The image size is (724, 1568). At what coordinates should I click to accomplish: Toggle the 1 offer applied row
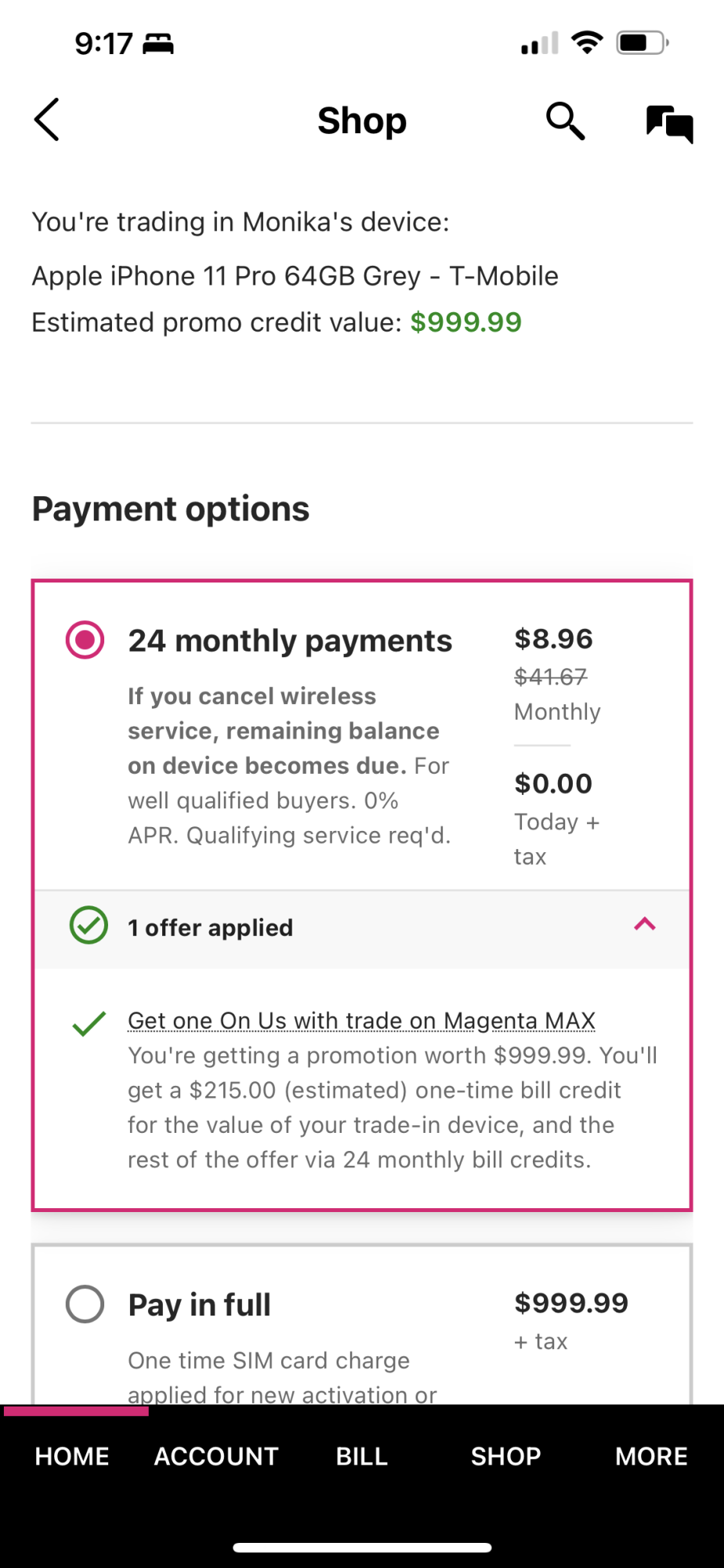(x=210, y=927)
